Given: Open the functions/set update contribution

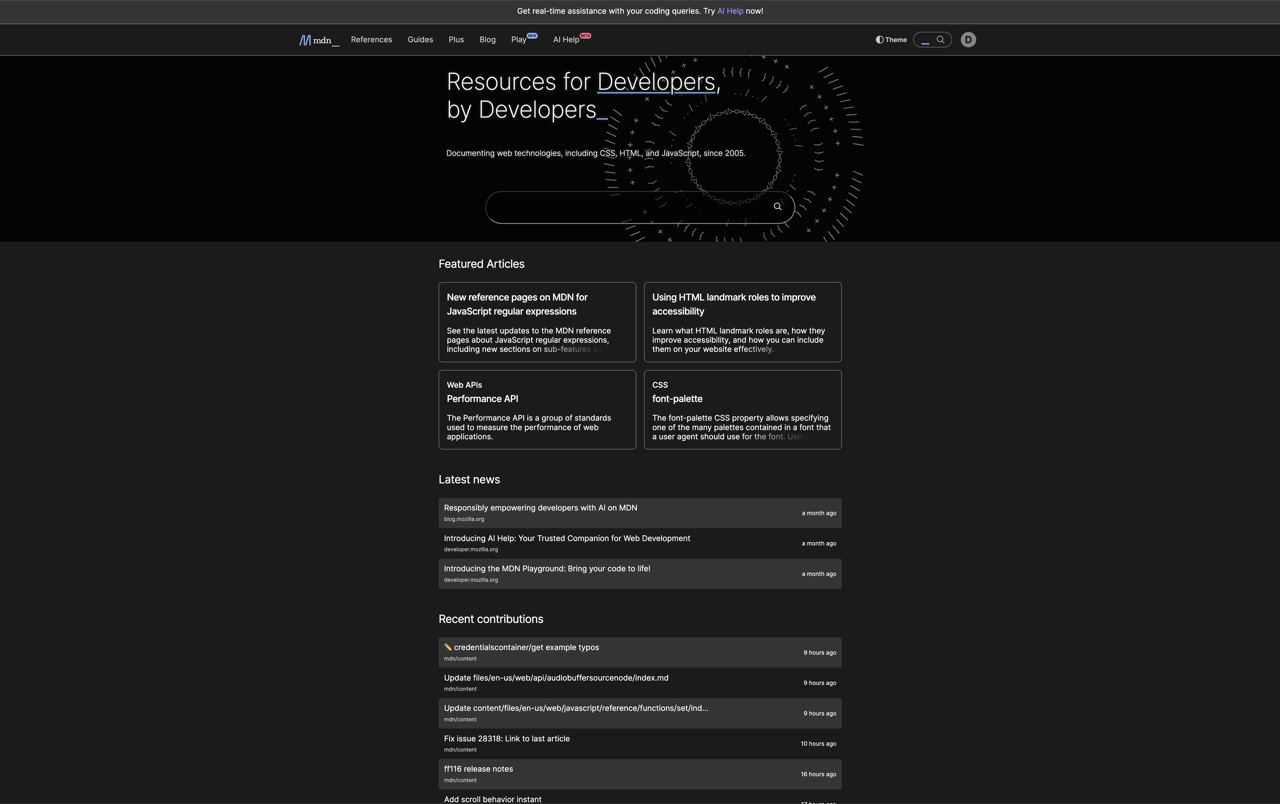Looking at the screenshot, I should pyautogui.click(x=576, y=708).
